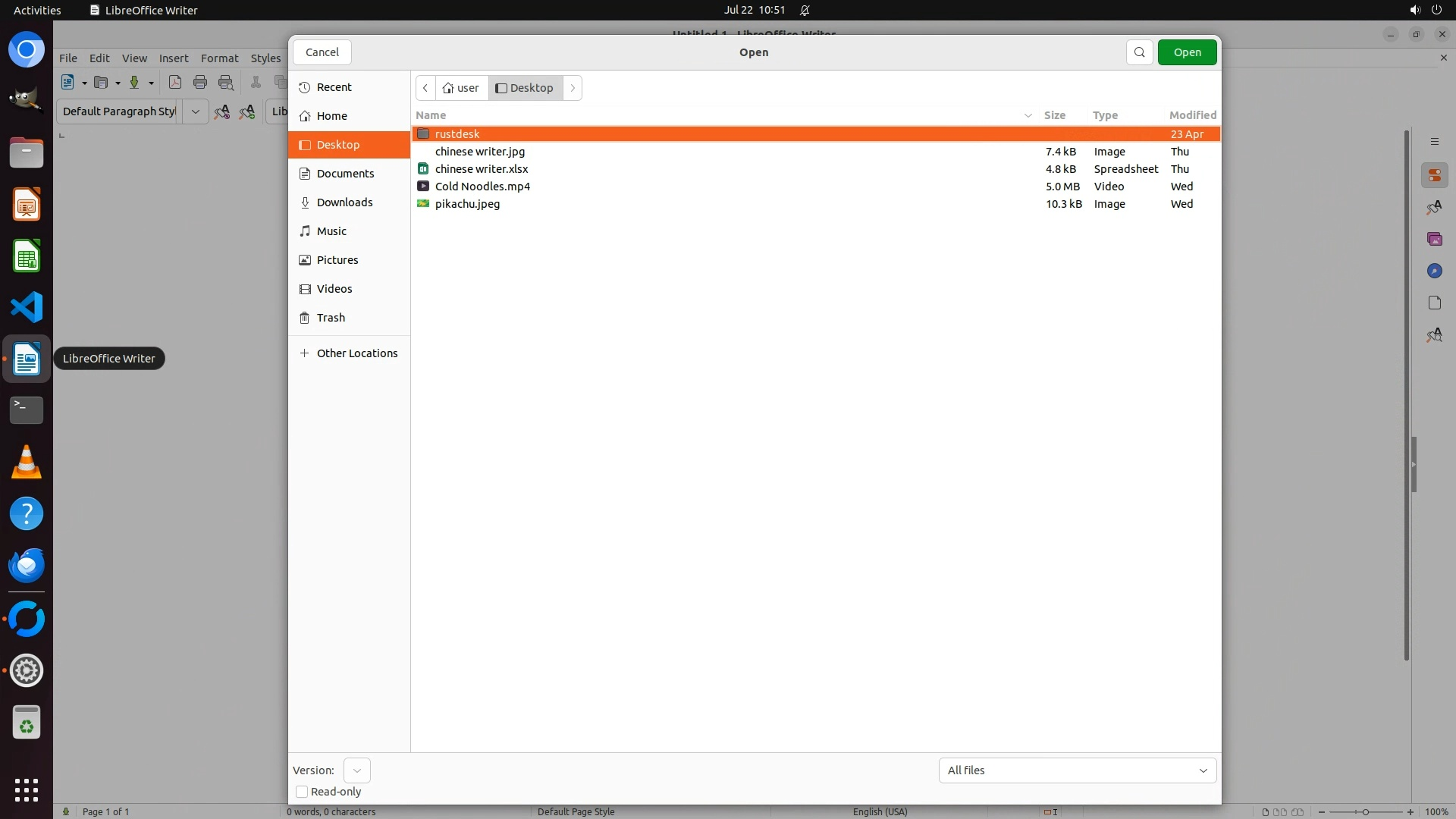The width and height of the screenshot is (1456, 819).
Task: Expand the Version dropdown
Action: click(356, 770)
